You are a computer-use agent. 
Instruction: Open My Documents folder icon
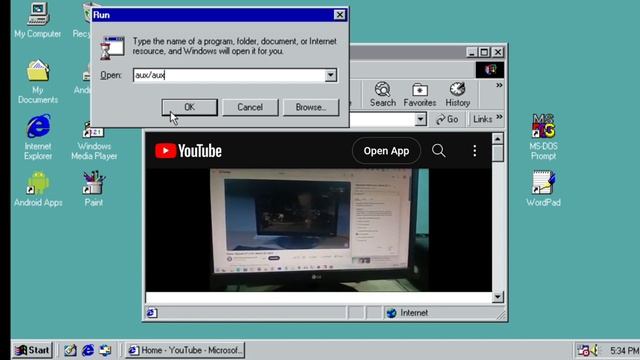pos(38,81)
